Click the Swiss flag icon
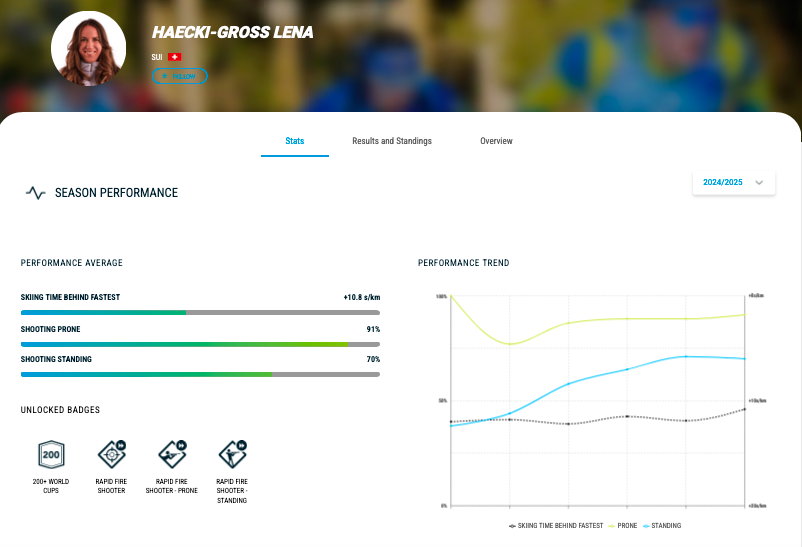This screenshot has width=802, height=547. click(174, 58)
